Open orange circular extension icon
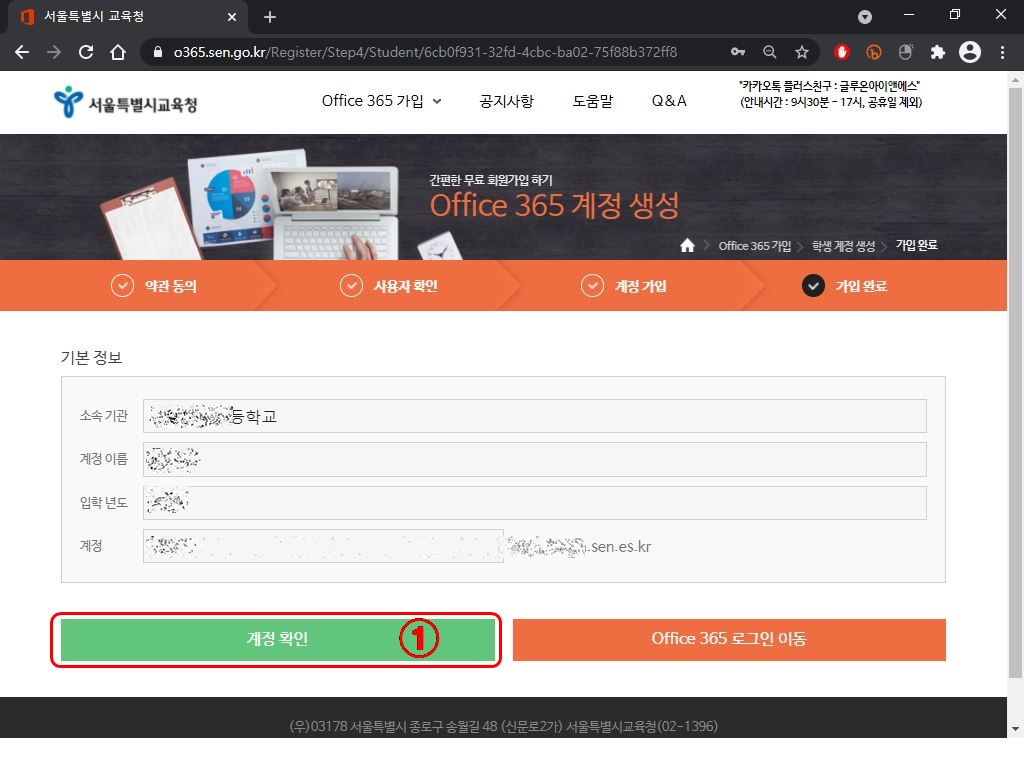The image size is (1024, 768). point(874,52)
